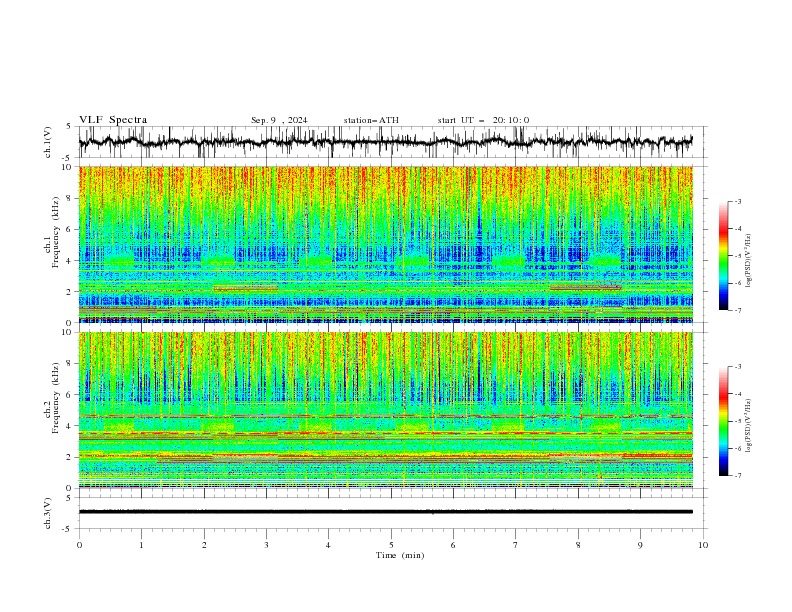Click time axis tick label '2'
The height and width of the screenshot is (612, 792).
(204, 545)
